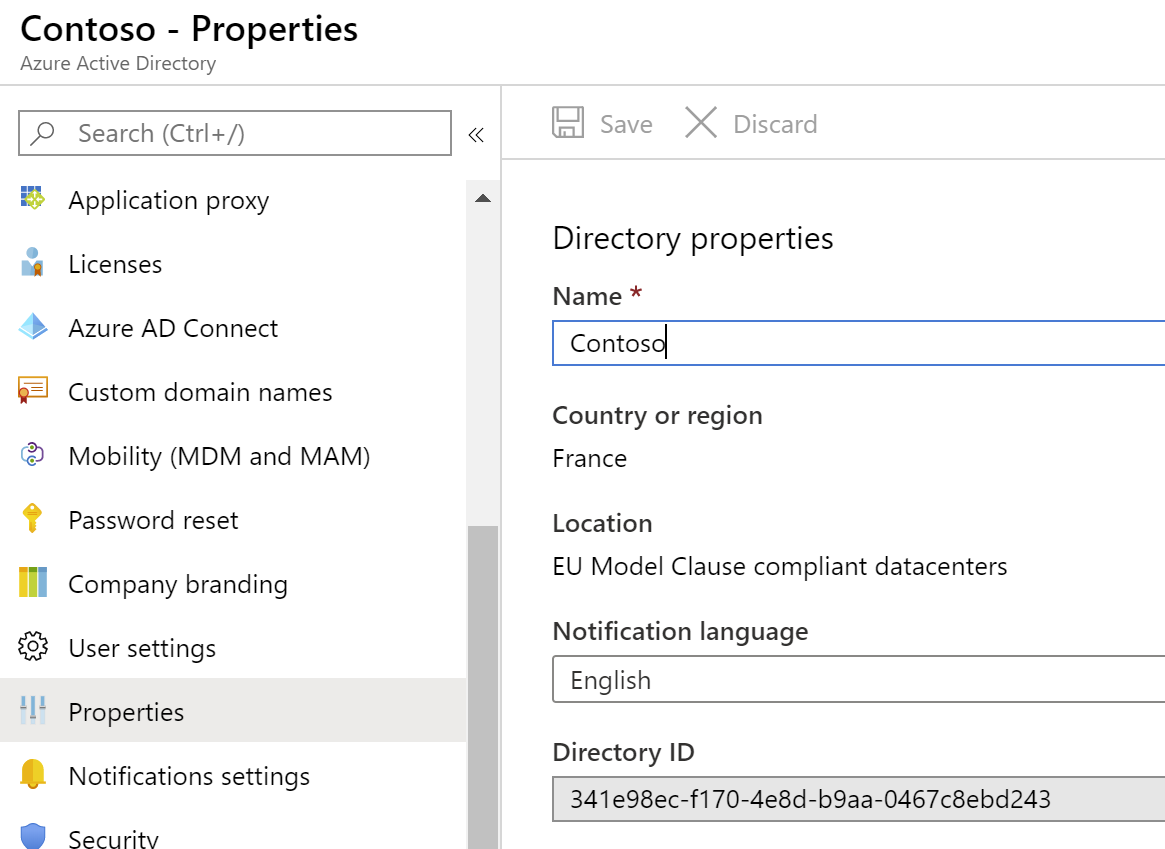Click the Contoso - Properties title
Screen dimensions: 1165x849
click(x=189, y=30)
